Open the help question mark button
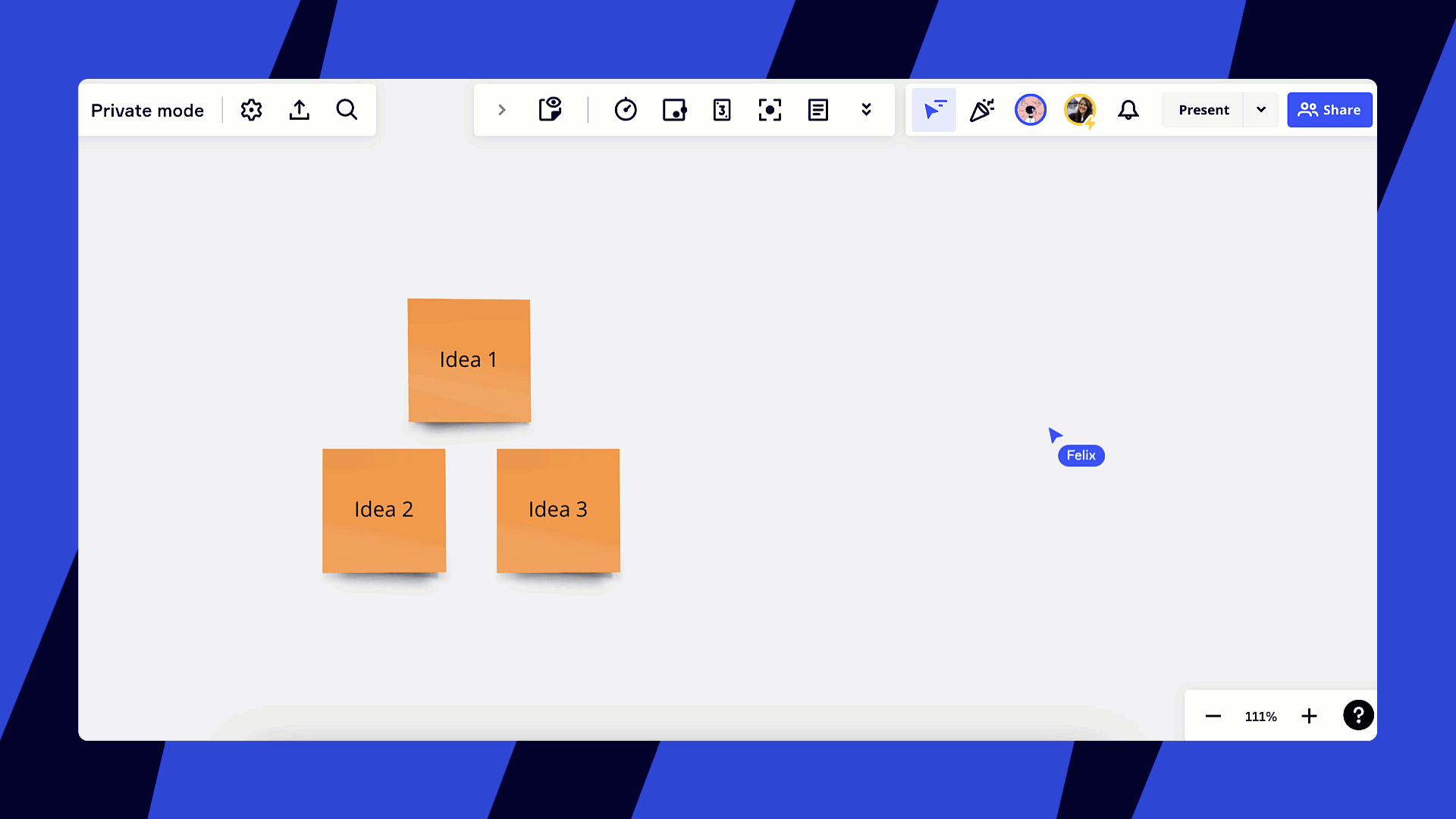This screenshot has width=1456, height=819. (1358, 715)
